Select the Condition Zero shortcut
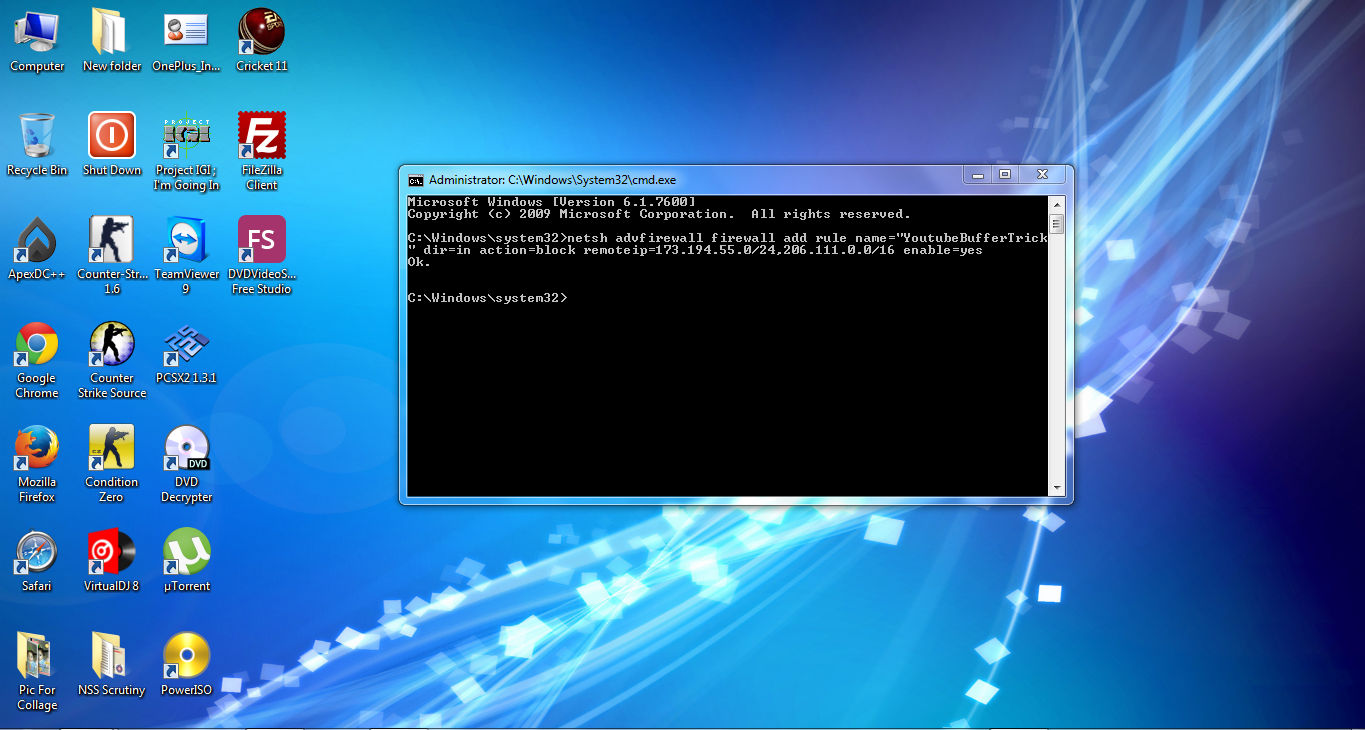1365x730 pixels. 112,464
